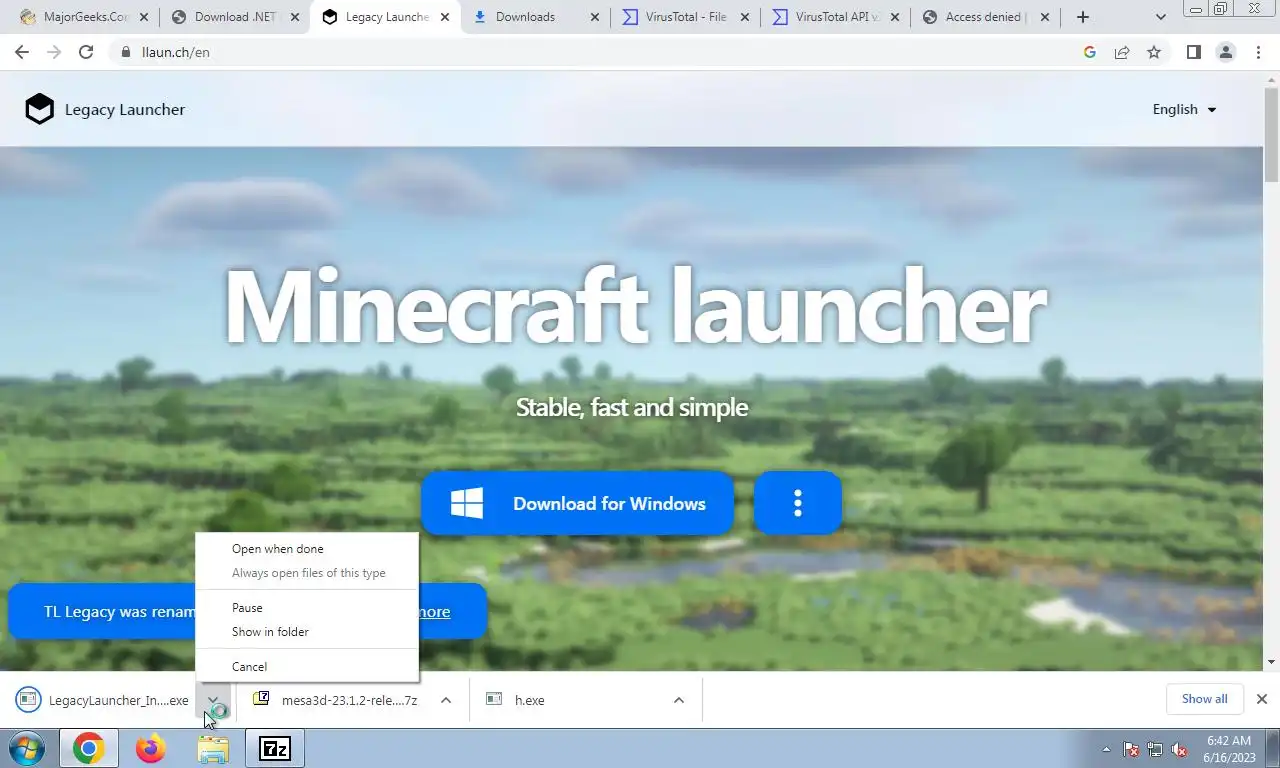Choose Open when done

307,549
